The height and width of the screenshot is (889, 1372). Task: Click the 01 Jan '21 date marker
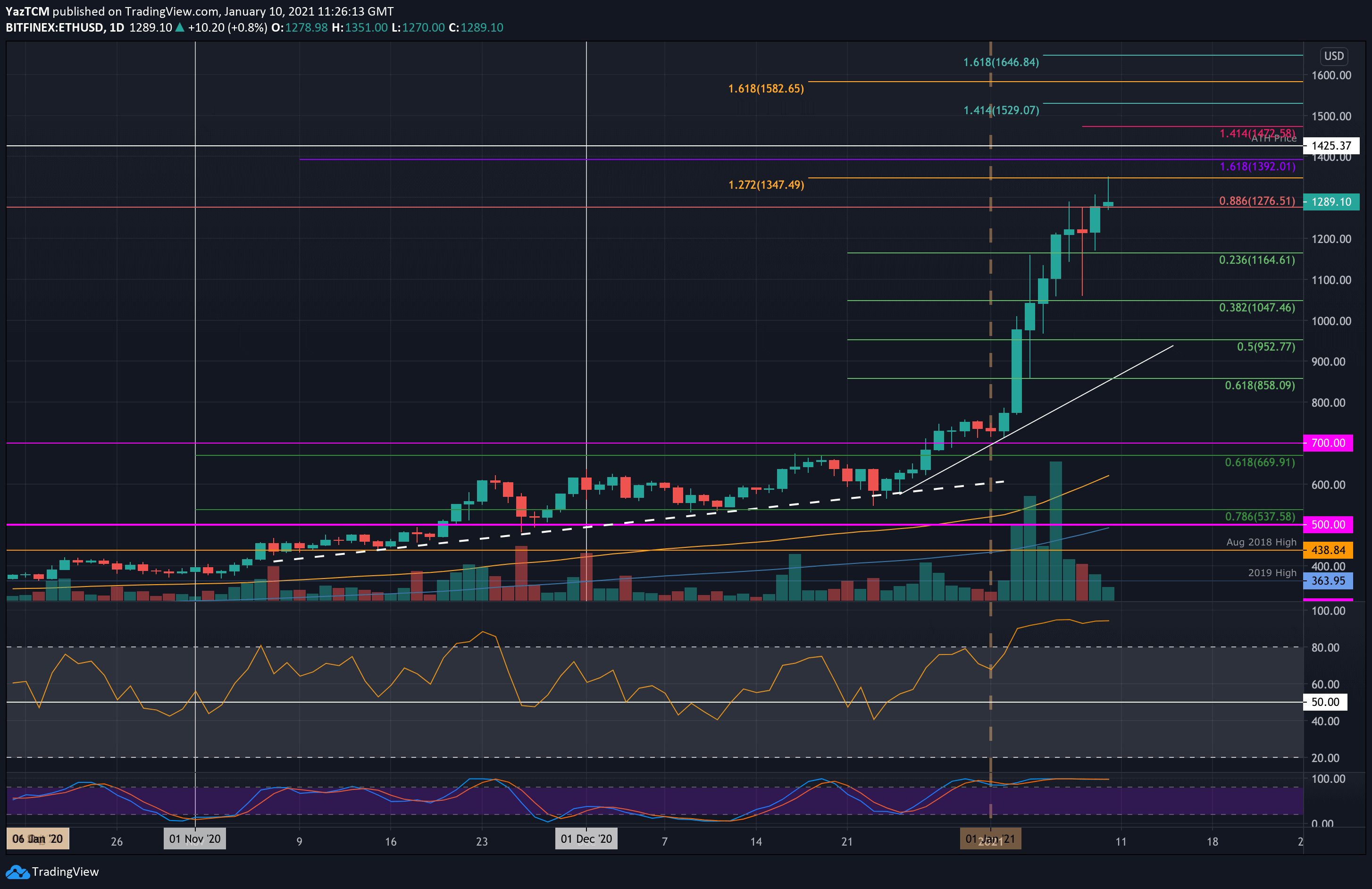[x=990, y=839]
